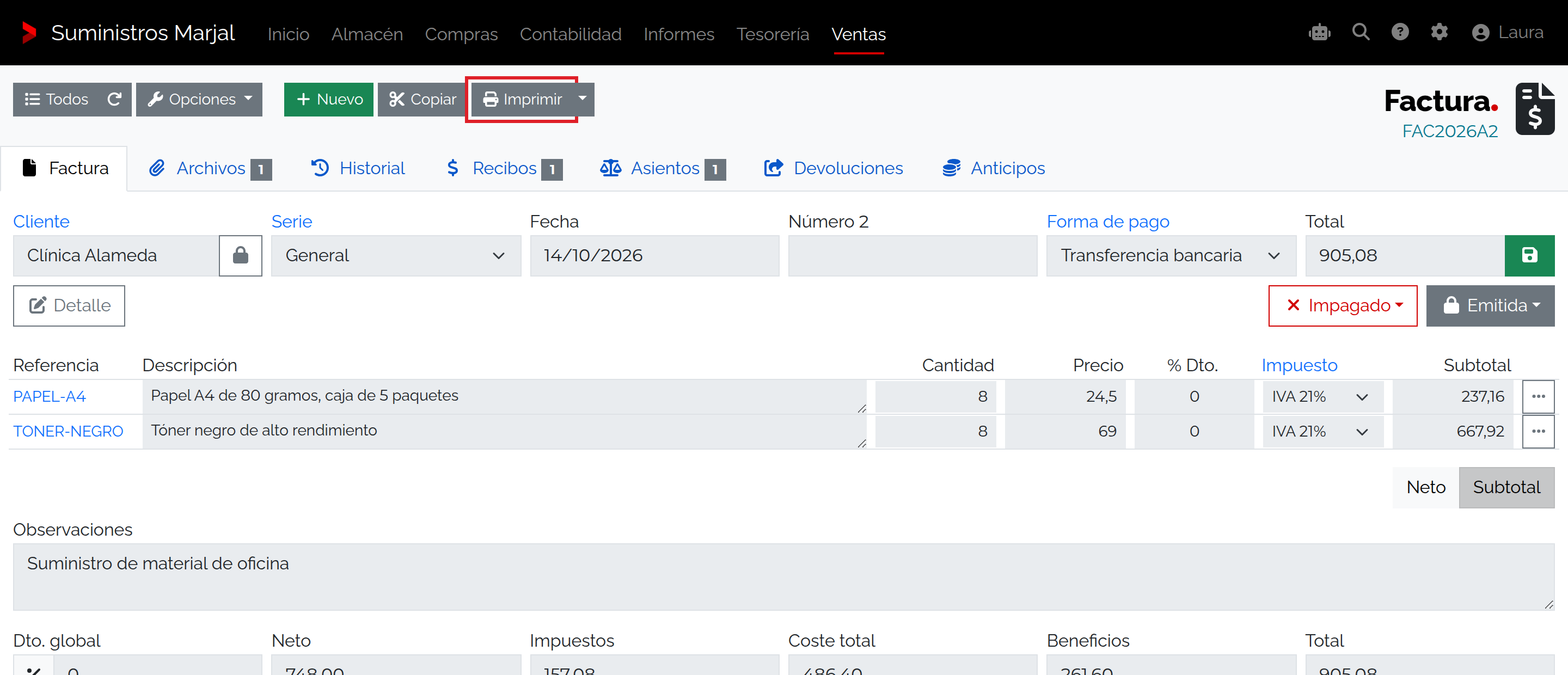
Task: Expand the Opciones dropdown
Action: (199, 99)
